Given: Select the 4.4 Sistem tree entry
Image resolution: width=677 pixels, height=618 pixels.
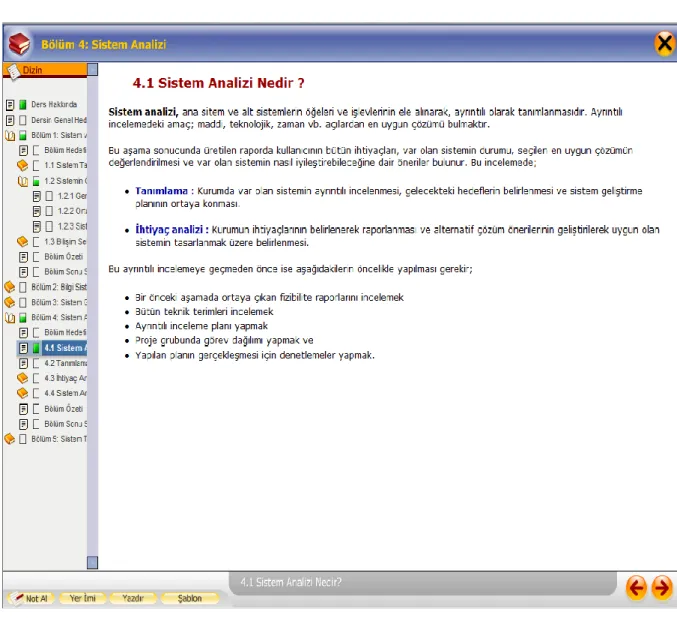Looking at the screenshot, I should pyautogui.click(x=65, y=393).
